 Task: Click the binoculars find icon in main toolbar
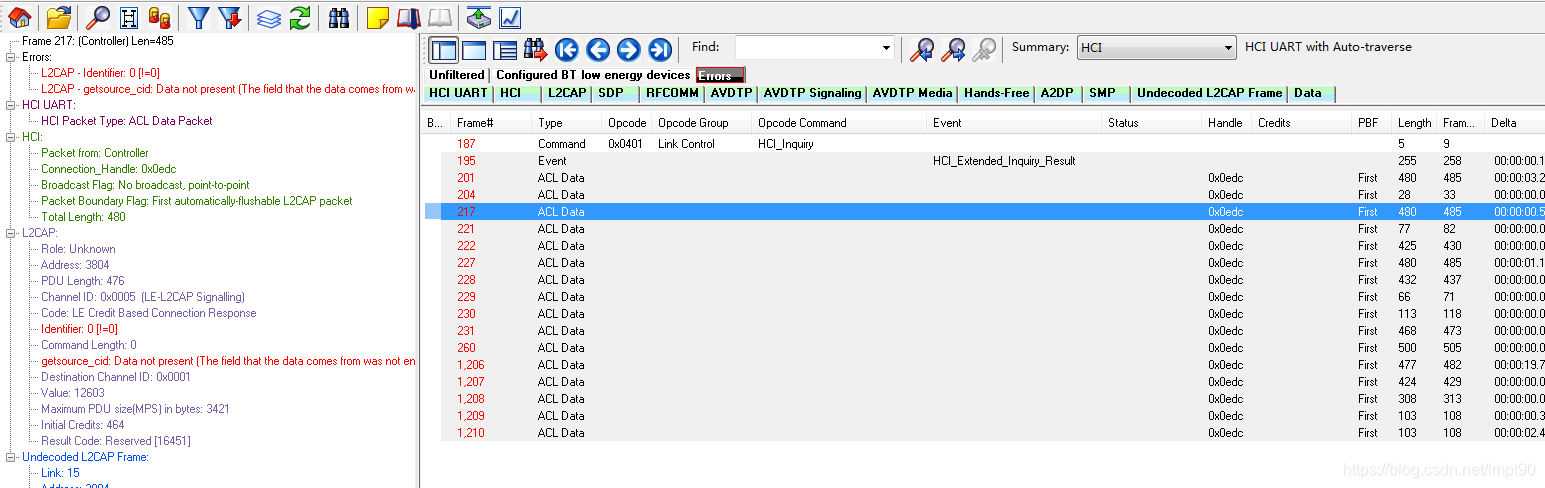tap(339, 16)
